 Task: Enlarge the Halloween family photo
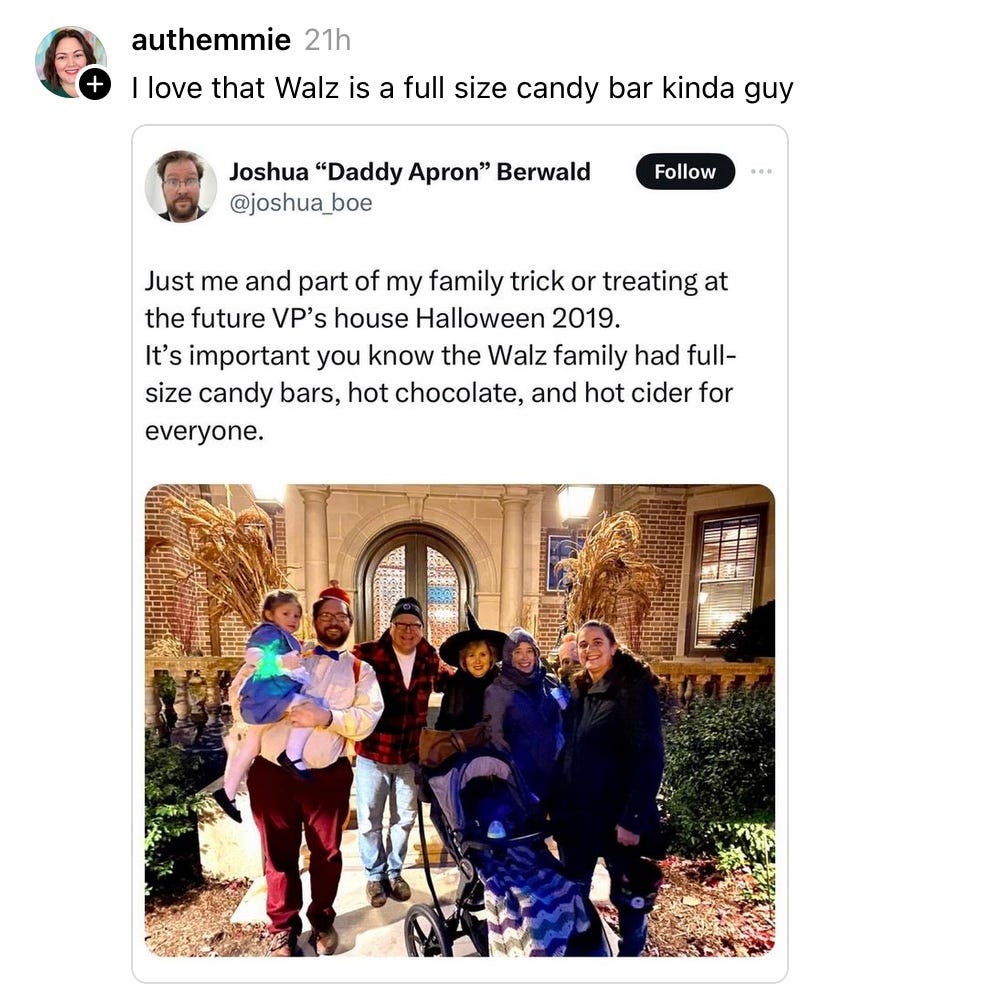click(459, 720)
